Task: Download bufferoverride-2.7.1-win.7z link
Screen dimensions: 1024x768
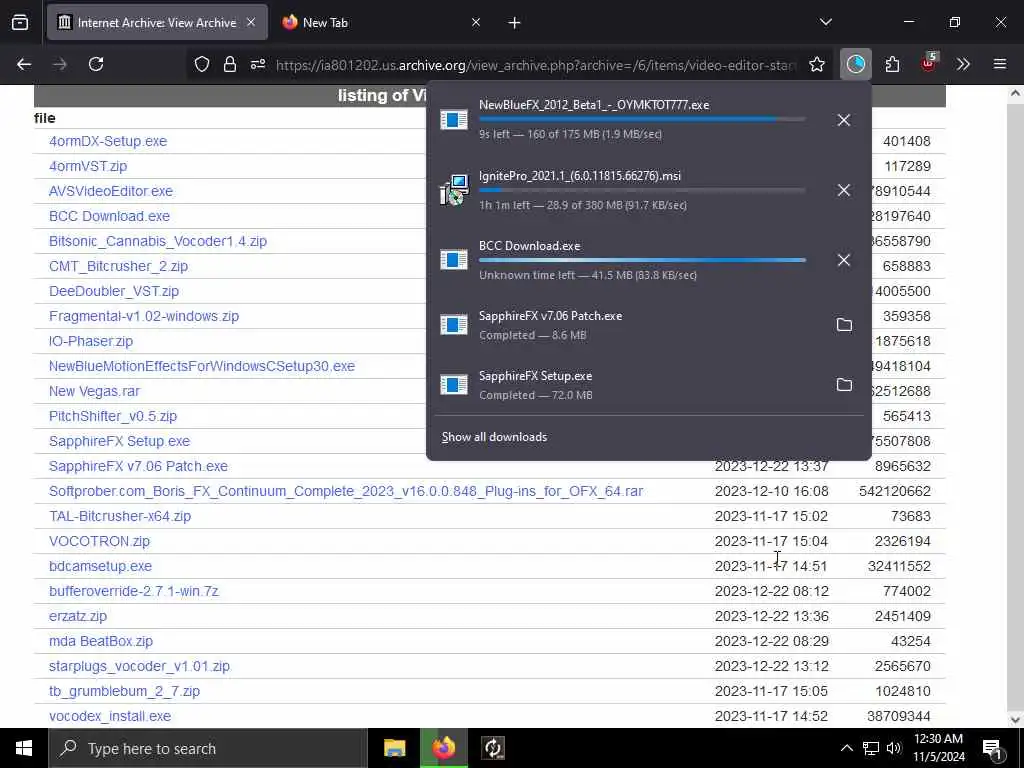Action: (134, 591)
